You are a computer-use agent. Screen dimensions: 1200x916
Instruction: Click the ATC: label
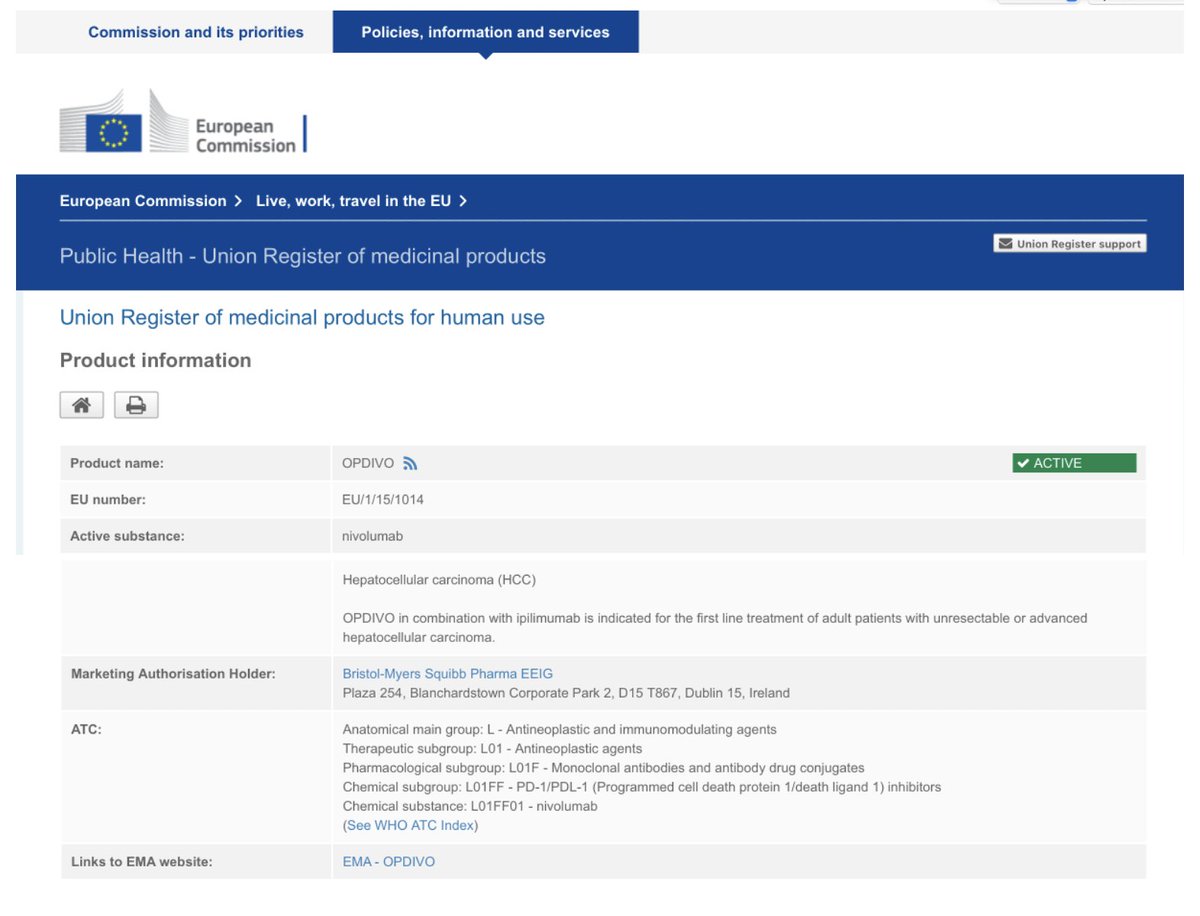point(86,729)
